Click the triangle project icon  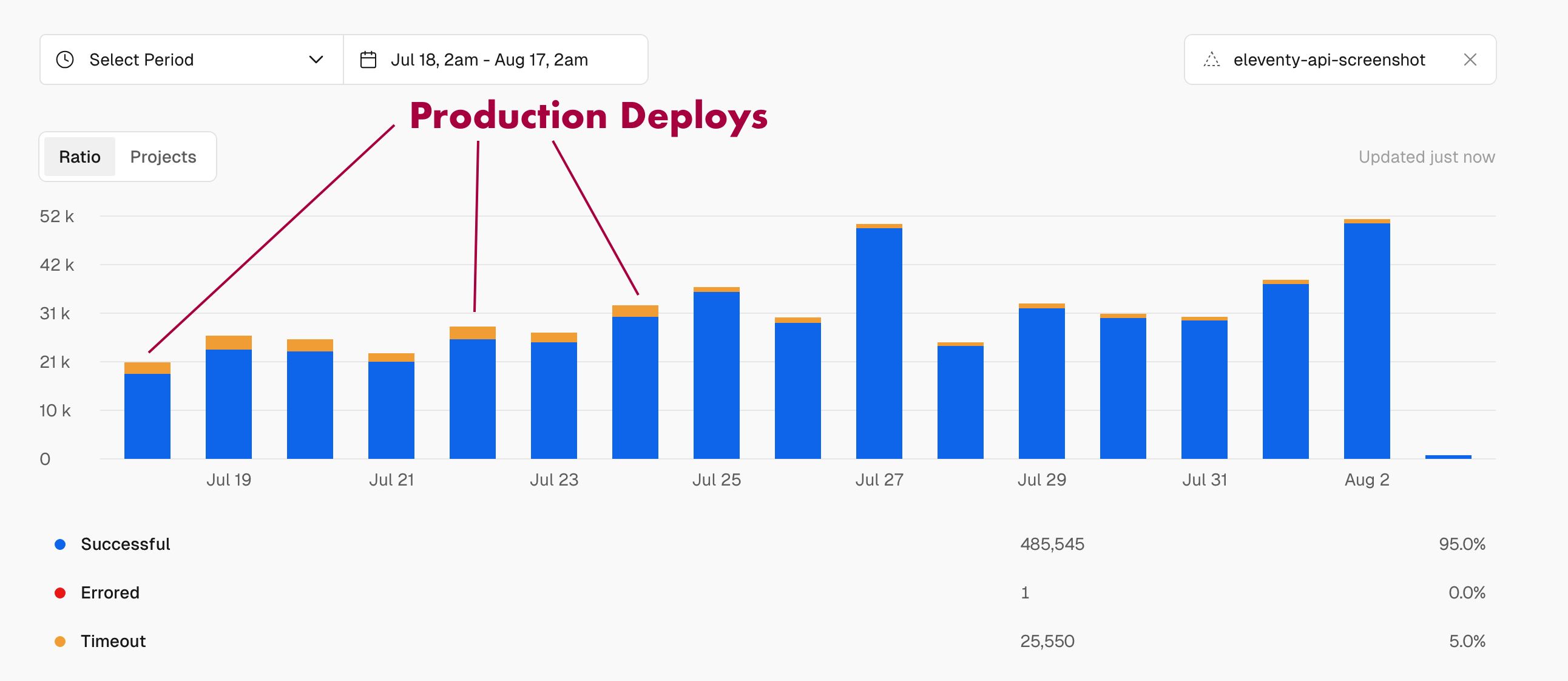(1212, 59)
